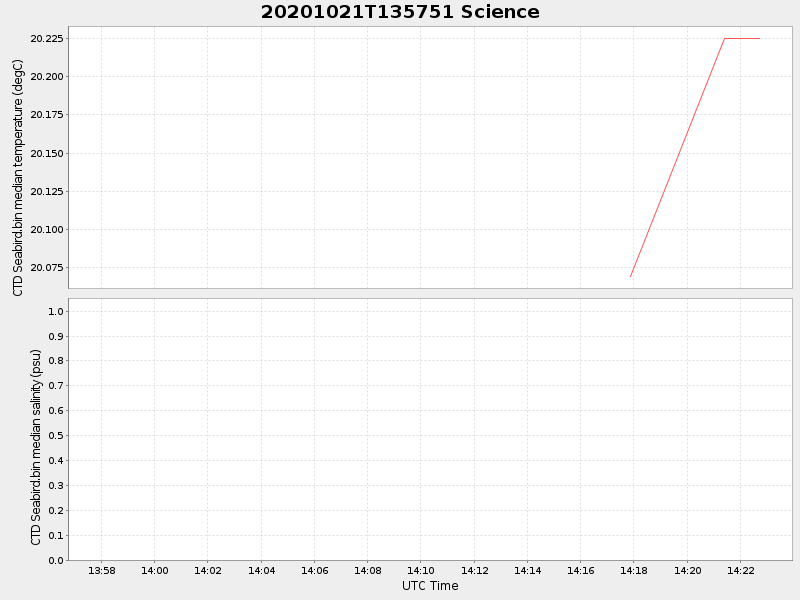Image resolution: width=800 pixels, height=600 pixels.
Task: Click the salinity tick value 0.4
Action: pos(56,461)
